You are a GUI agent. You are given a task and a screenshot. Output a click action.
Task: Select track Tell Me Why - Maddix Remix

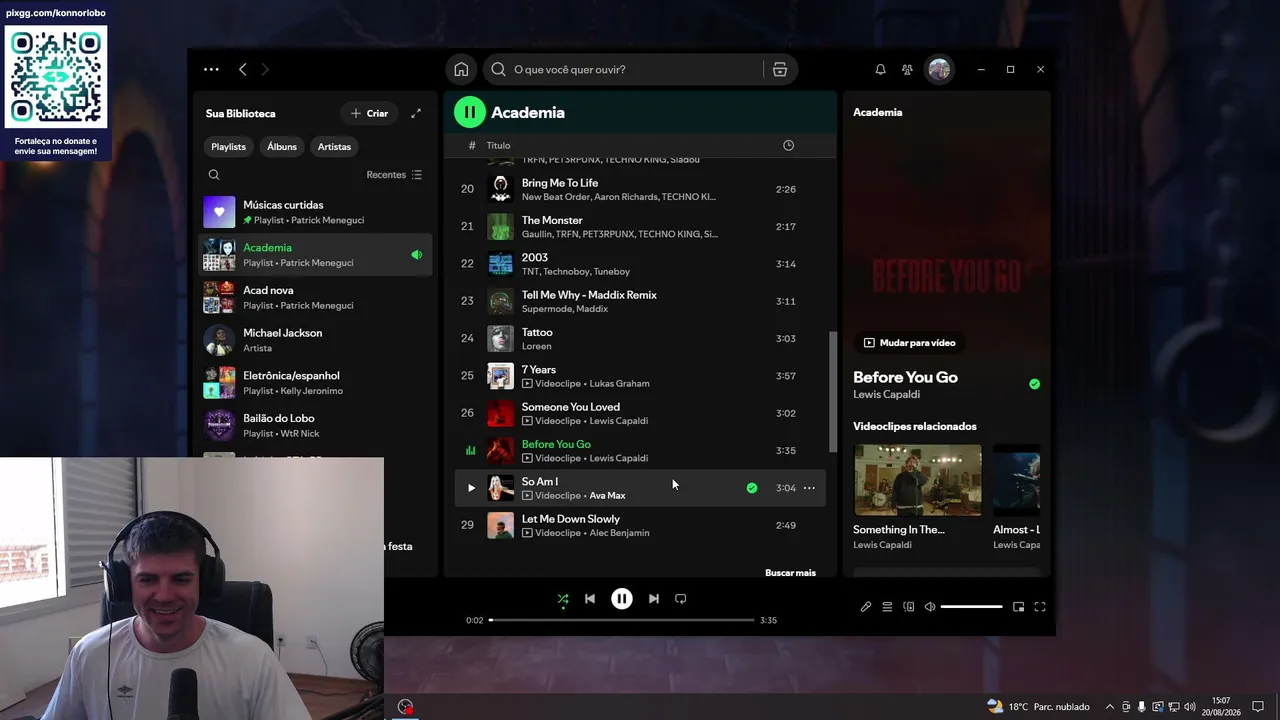click(640, 301)
